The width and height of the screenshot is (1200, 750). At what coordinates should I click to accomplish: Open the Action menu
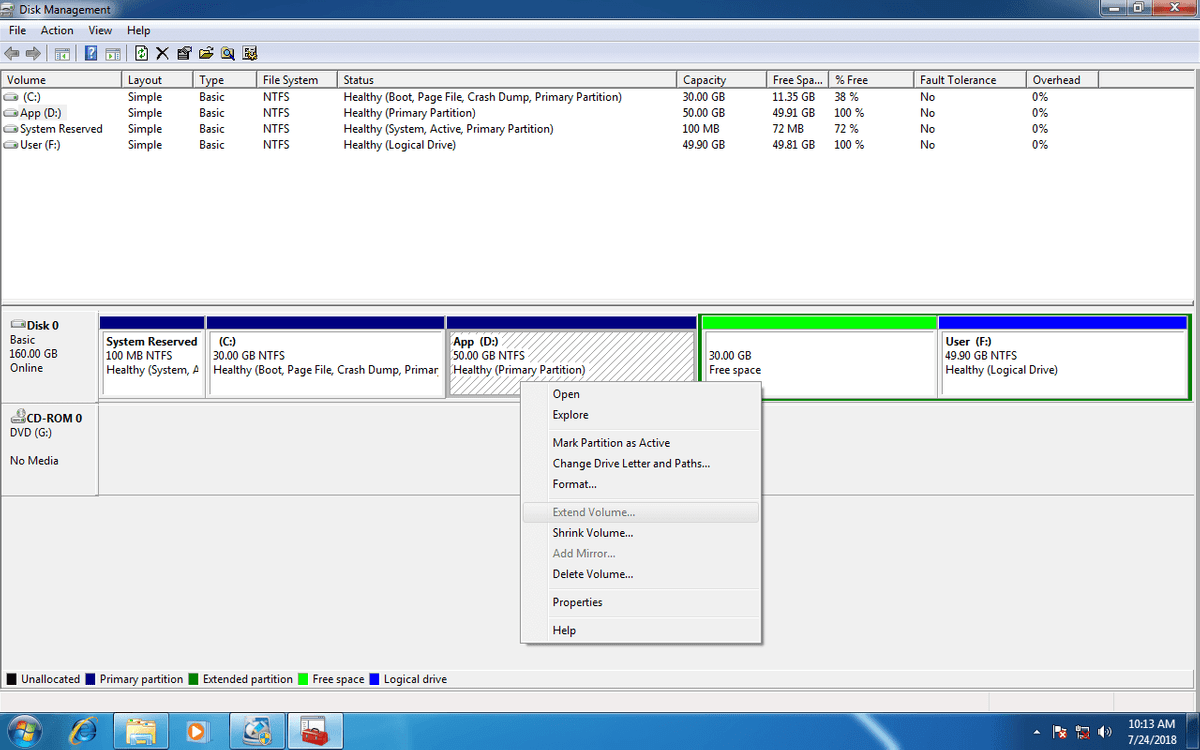point(57,30)
